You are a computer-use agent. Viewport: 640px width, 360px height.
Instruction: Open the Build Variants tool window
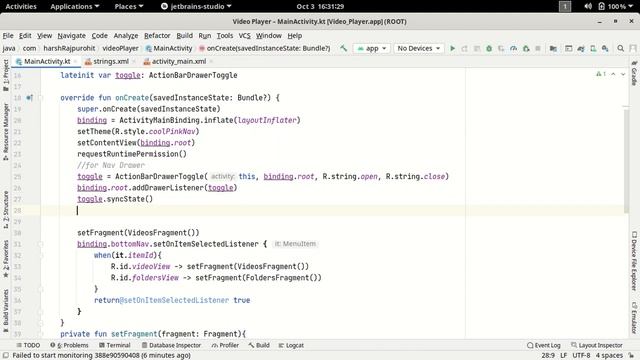pyautogui.click(x=6, y=311)
